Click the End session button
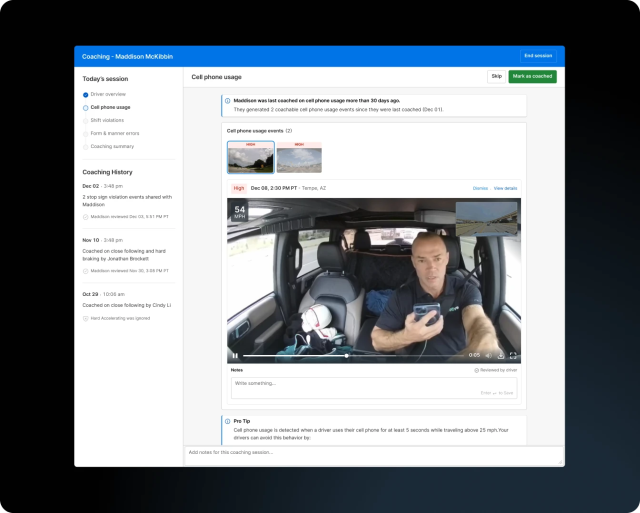The width and height of the screenshot is (640, 513). 538,56
